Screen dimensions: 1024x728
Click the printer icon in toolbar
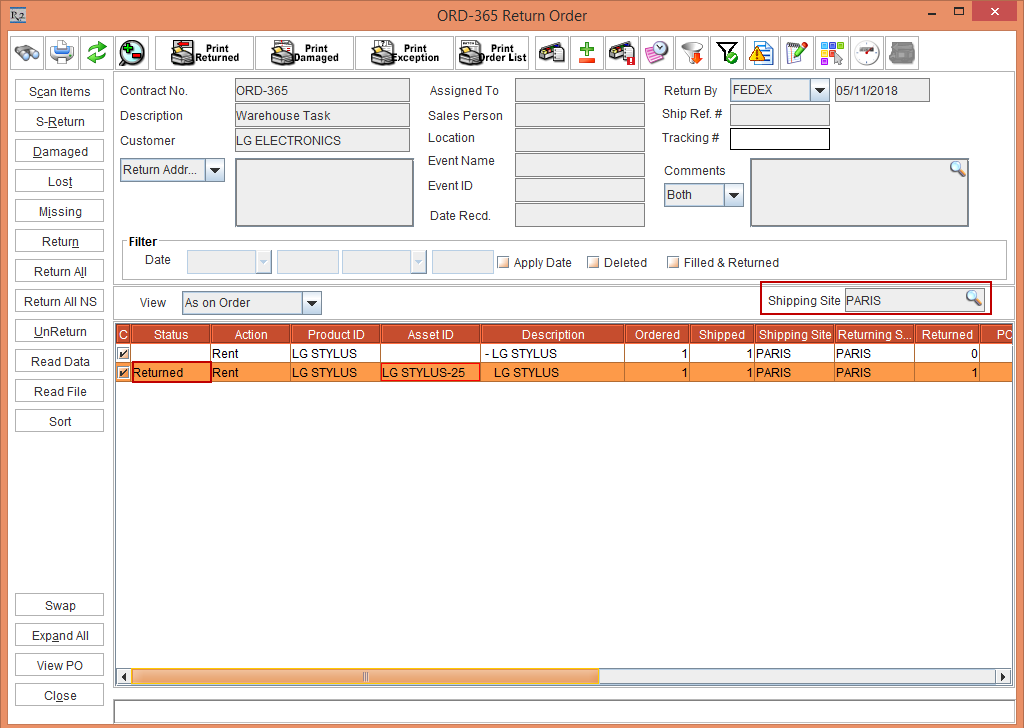click(x=62, y=52)
